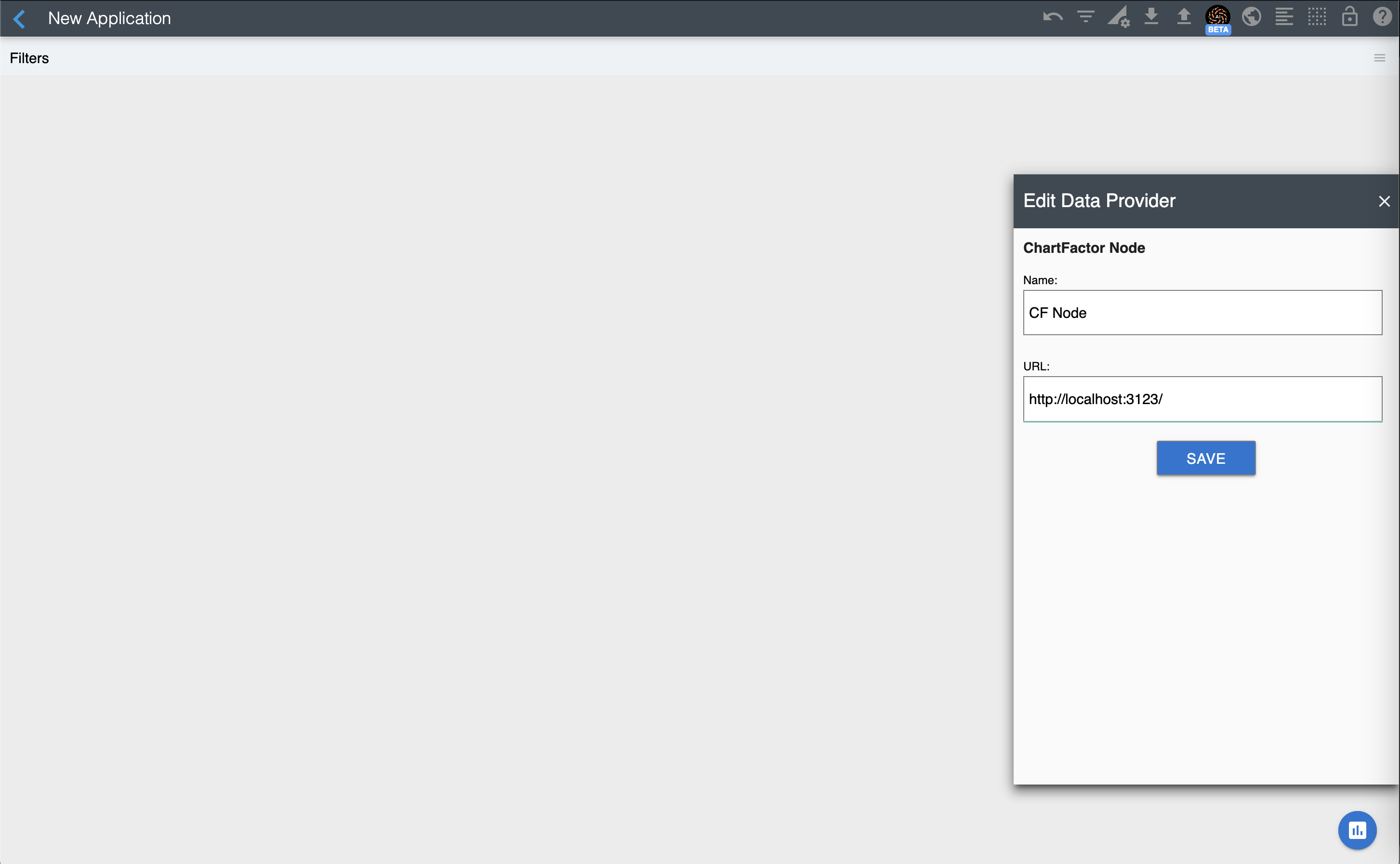Expand the Filters bar hamburger menu
1400x864 pixels.
[x=1379, y=58]
